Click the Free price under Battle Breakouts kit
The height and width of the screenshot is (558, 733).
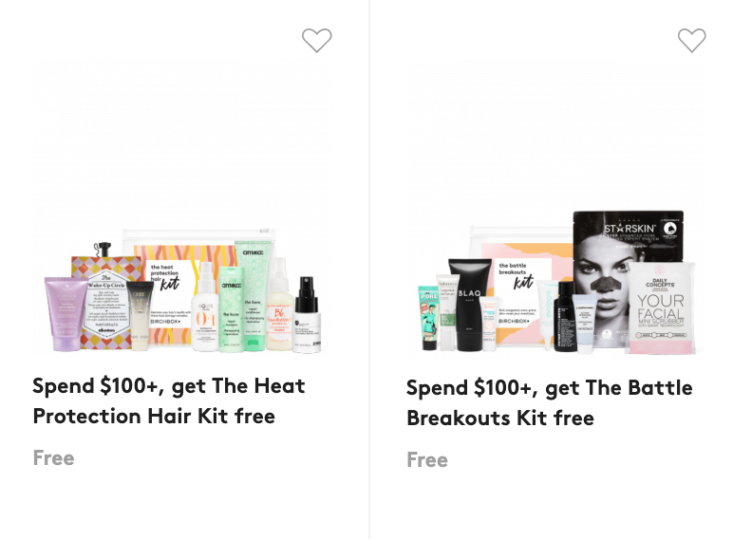(x=427, y=460)
